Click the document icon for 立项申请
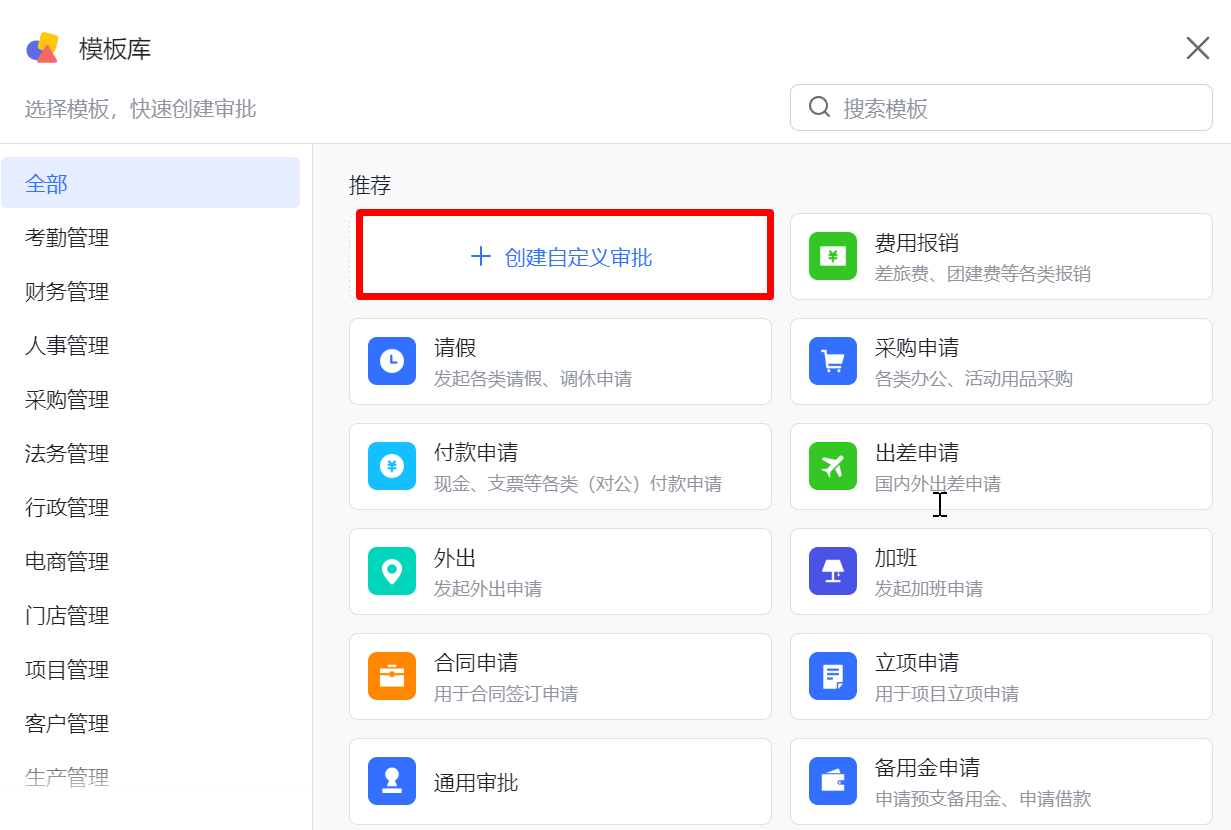 click(832, 676)
